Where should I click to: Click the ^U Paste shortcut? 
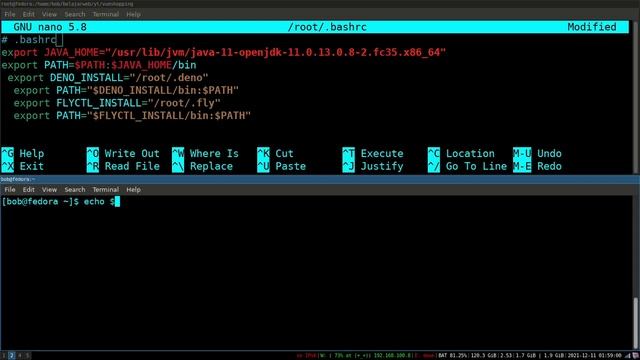[282, 167]
